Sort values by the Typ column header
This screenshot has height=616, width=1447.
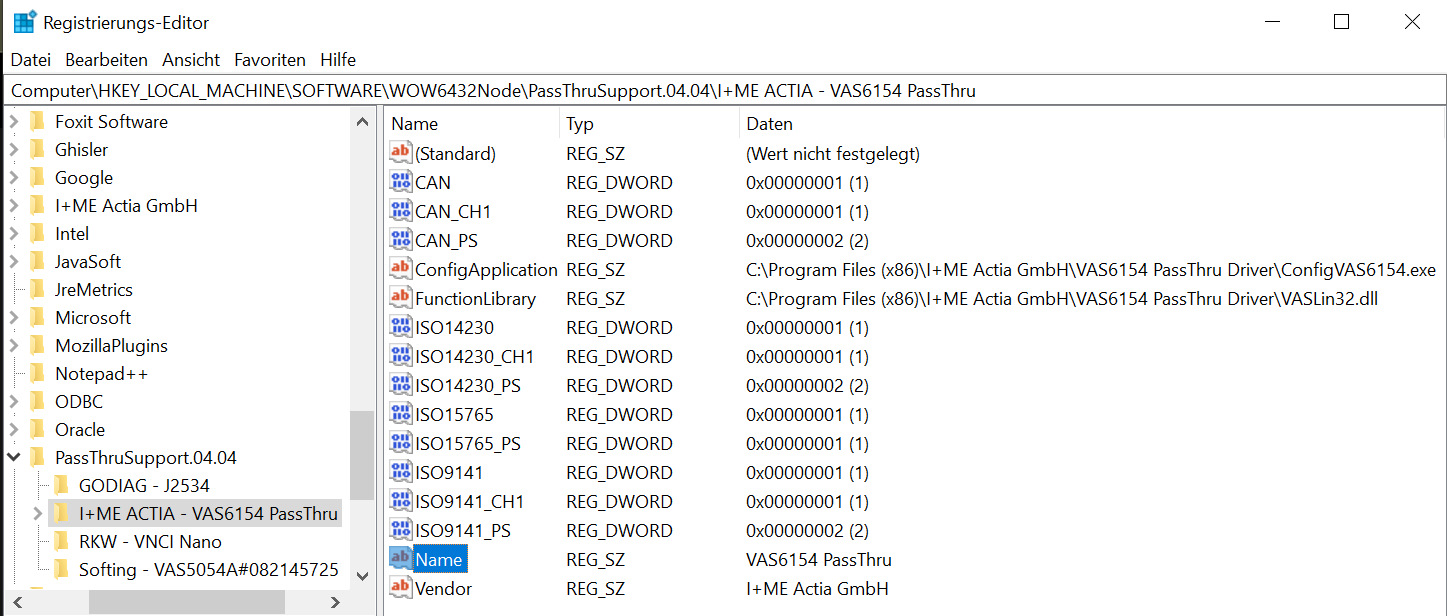(649, 124)
